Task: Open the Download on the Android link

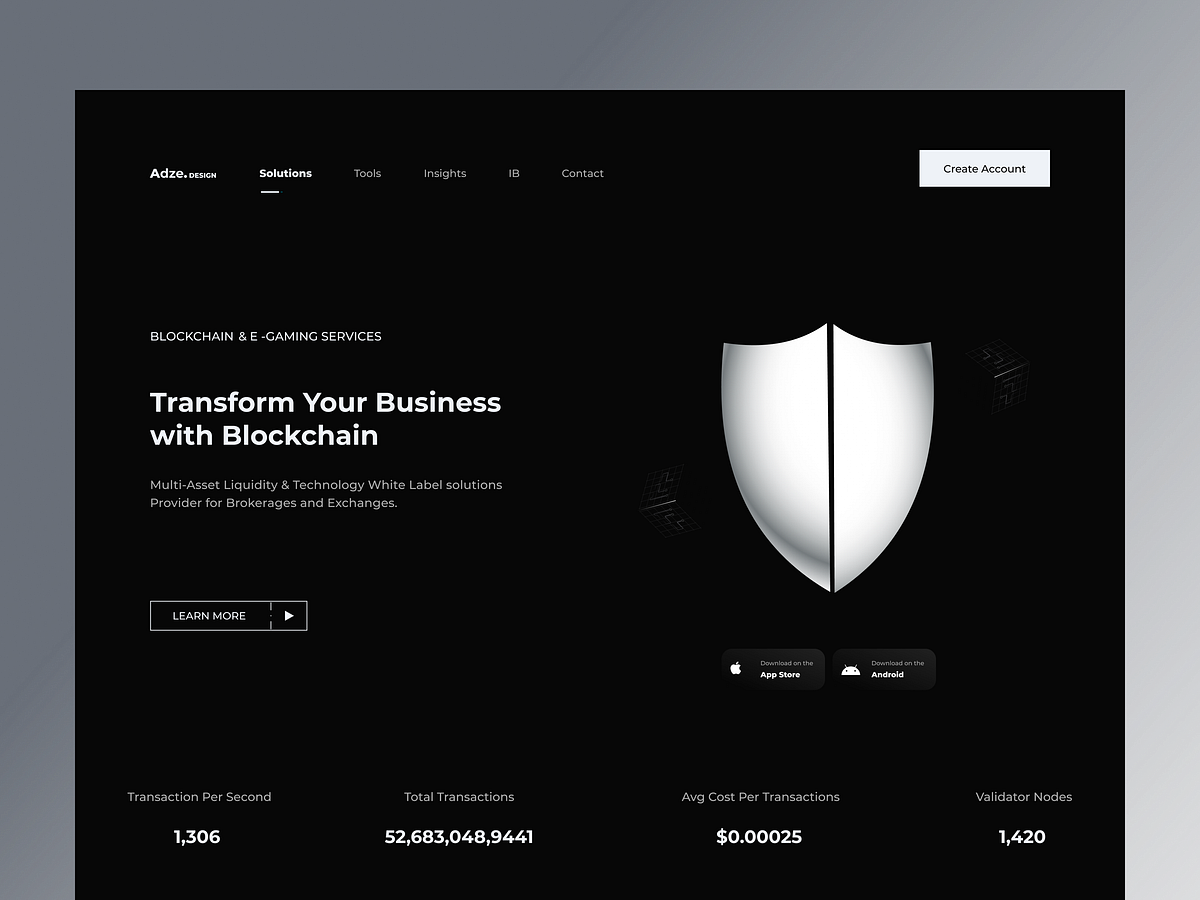Action: coord(884,668)
